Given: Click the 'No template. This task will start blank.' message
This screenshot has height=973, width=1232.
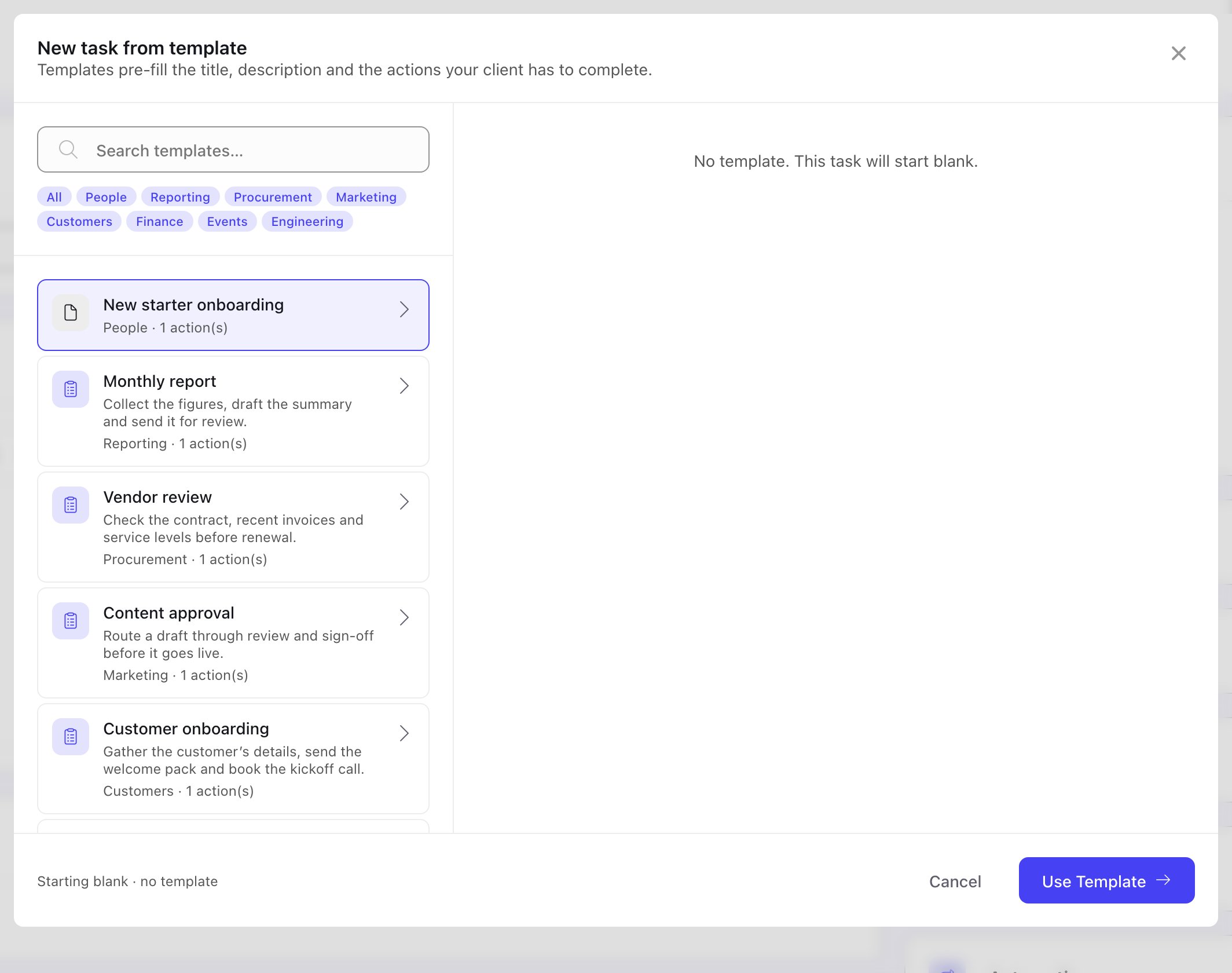Looking at the screenshot, I should coord(835,161).
